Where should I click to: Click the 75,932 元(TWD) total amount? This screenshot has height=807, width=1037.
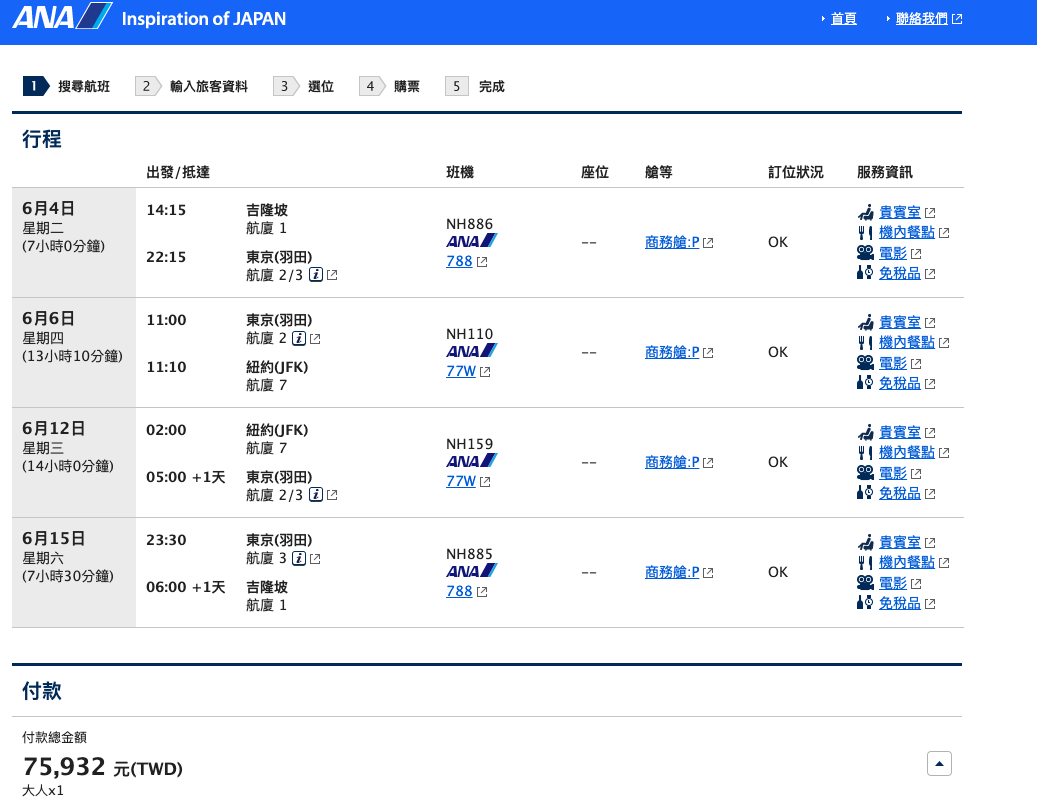103,767
